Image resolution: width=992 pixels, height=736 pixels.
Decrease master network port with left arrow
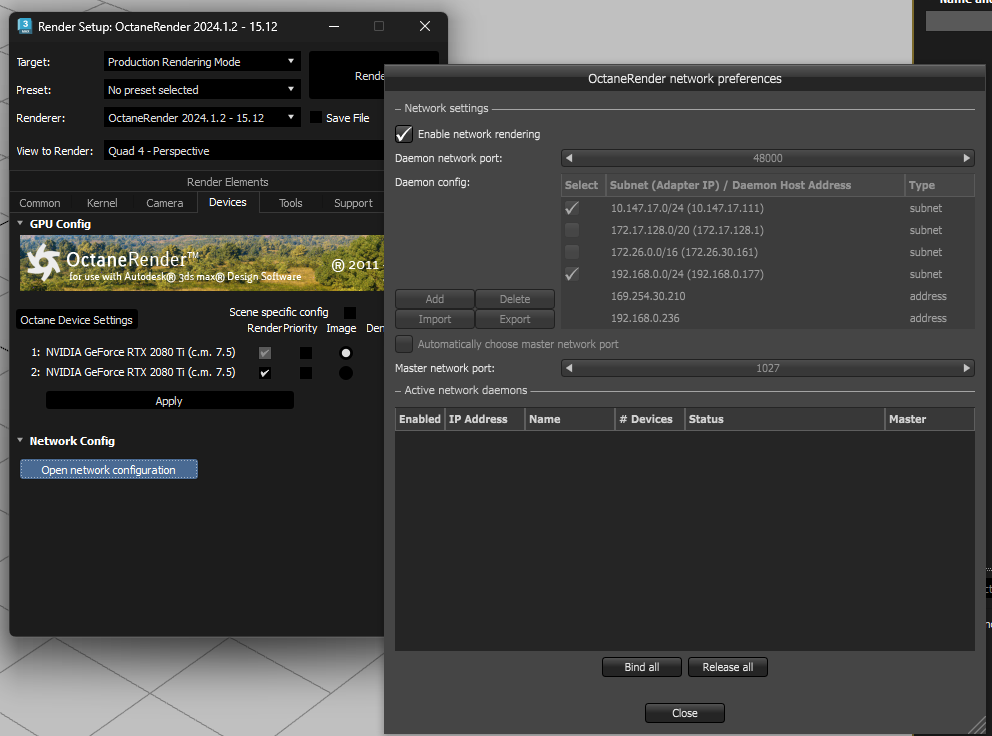pos(569,368)
